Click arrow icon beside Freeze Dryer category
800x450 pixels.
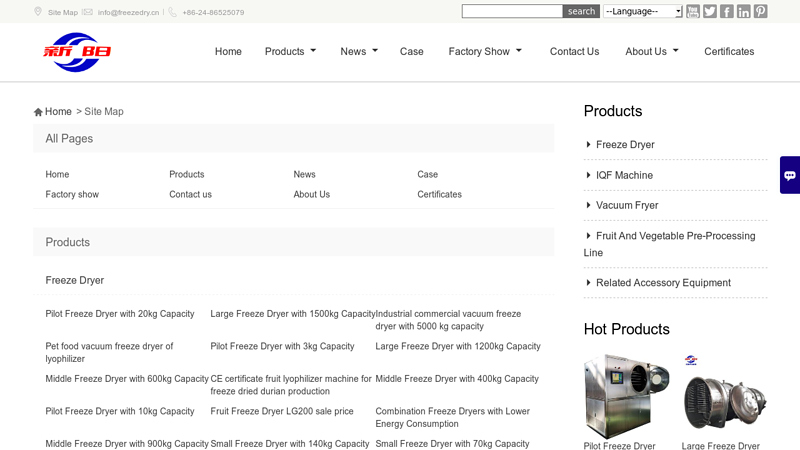(588, 144)
